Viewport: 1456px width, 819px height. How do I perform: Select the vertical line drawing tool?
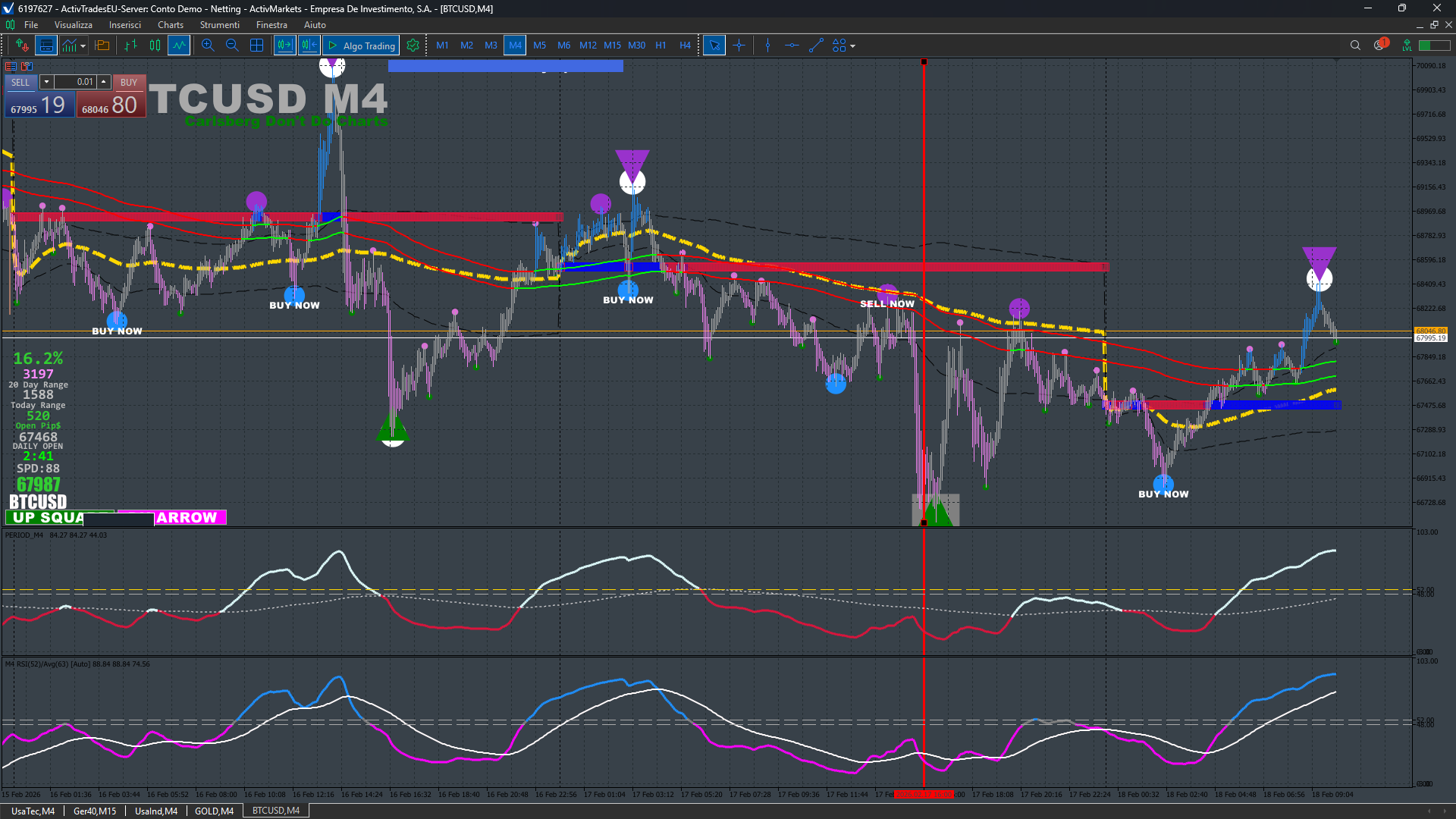(767, 45)
